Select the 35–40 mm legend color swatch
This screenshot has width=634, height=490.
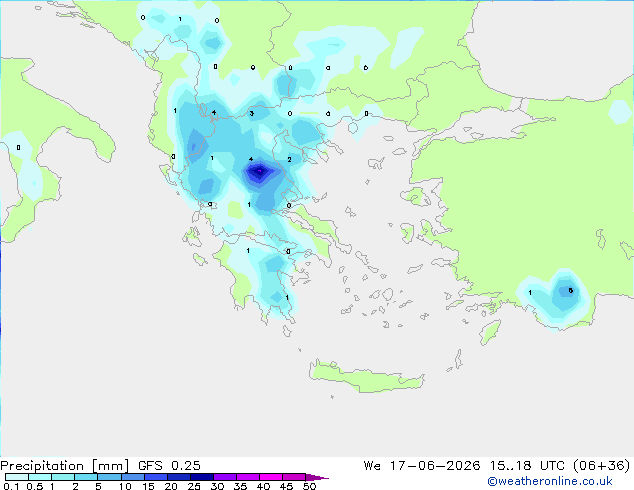[247, 477]
